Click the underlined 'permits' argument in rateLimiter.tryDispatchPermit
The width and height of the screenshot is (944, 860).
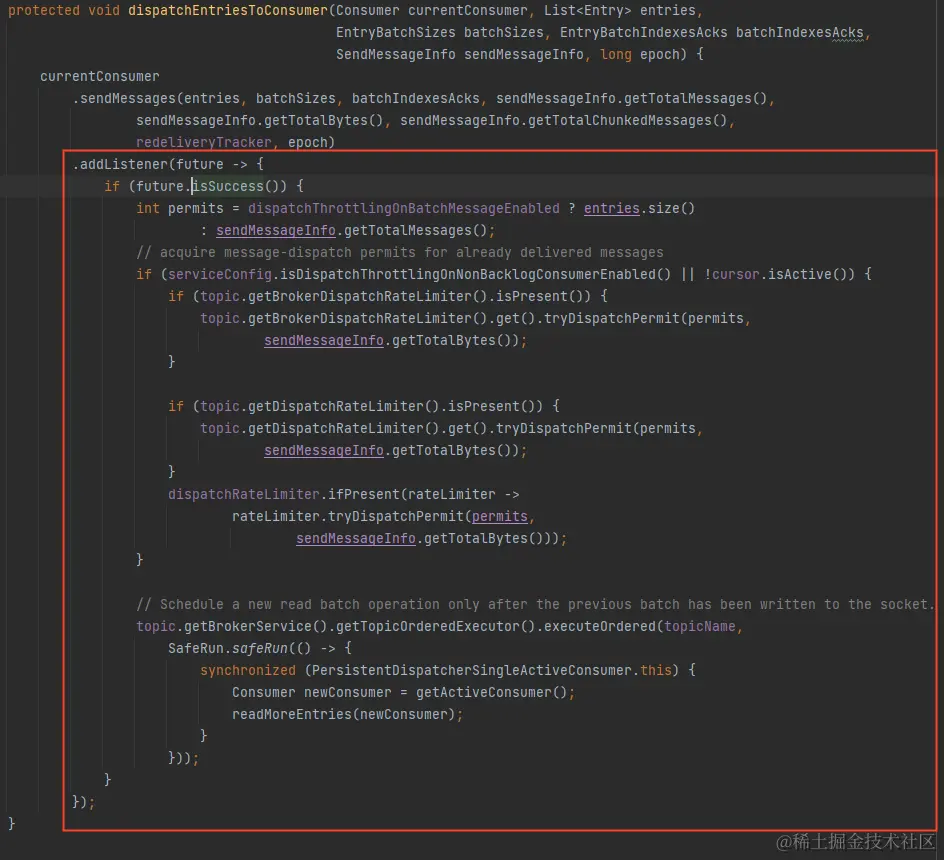[499, 517]
